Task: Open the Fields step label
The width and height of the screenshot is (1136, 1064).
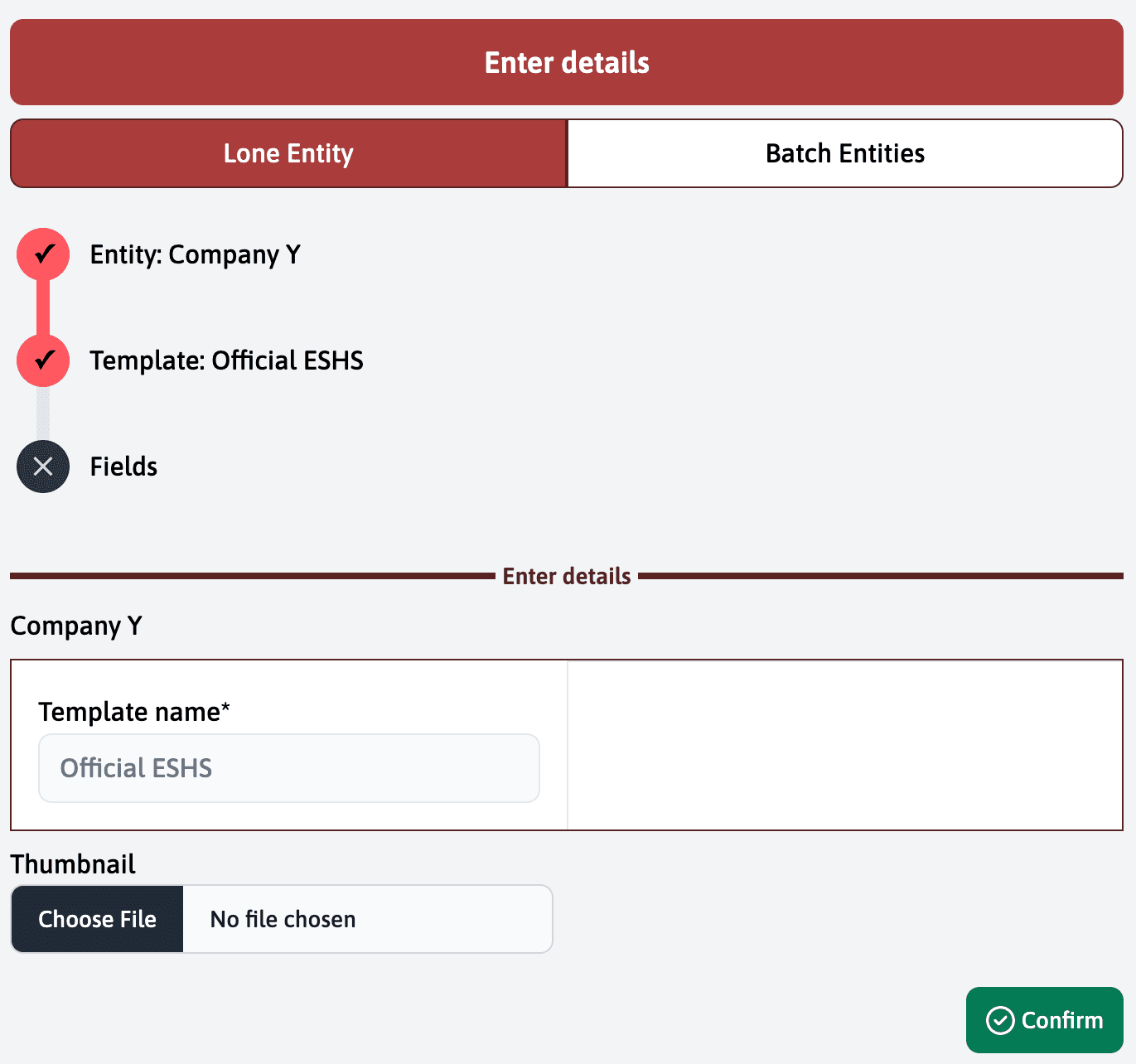Action: (123, 467)
